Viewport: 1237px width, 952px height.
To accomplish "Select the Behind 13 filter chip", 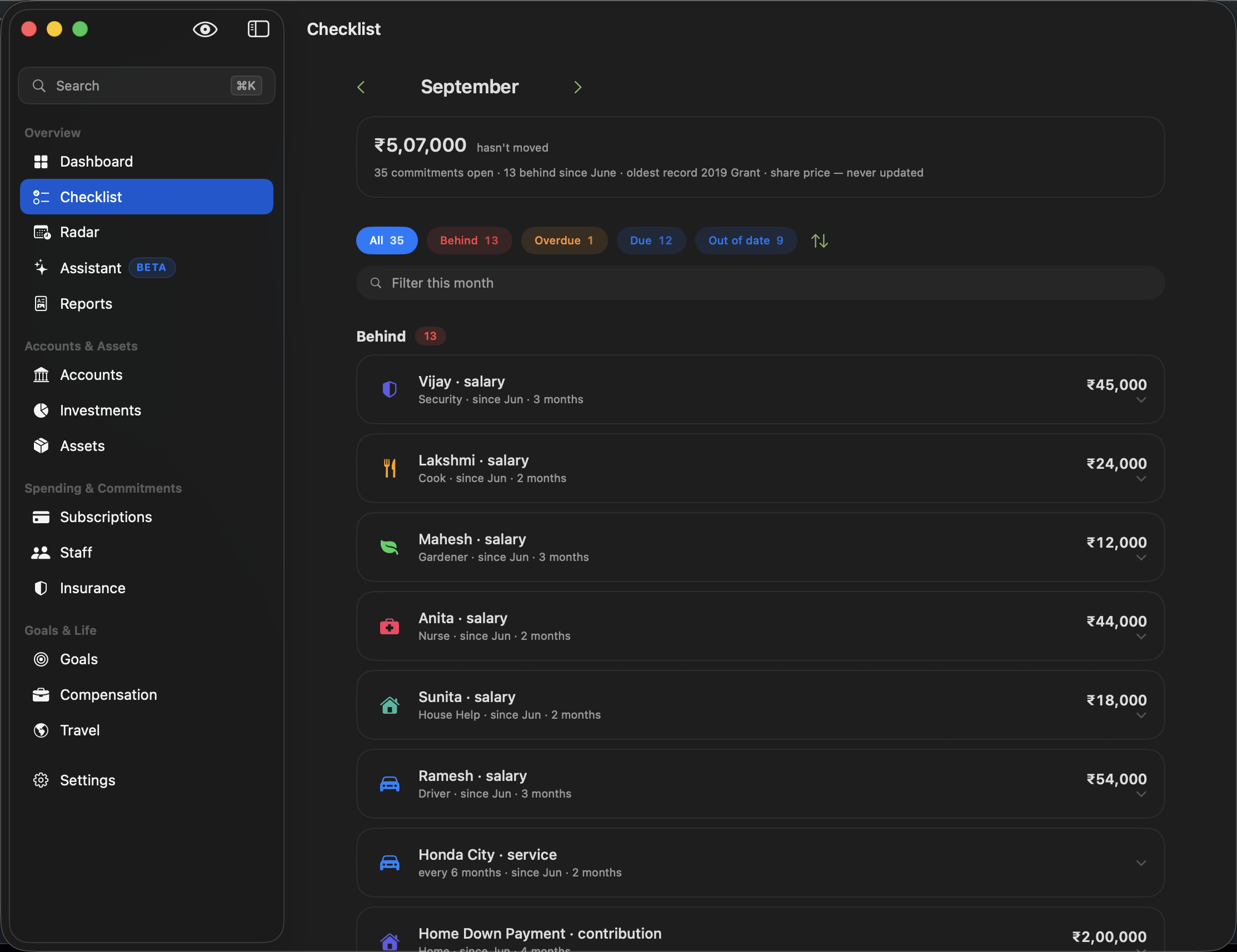I will click(x=469, y=240).
